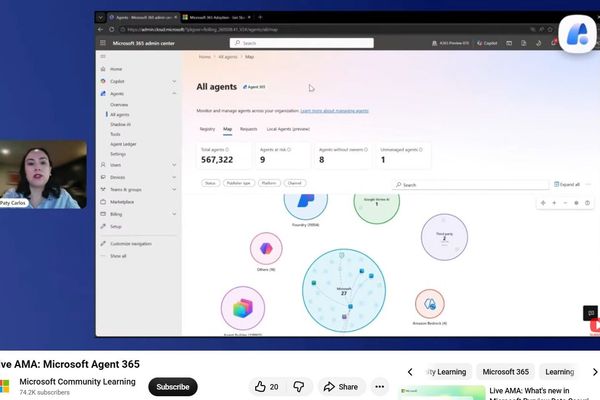This screenshot has height=400, width=600.
Task: Click the info icon next to Agents at risk
Action: [289, 150]
